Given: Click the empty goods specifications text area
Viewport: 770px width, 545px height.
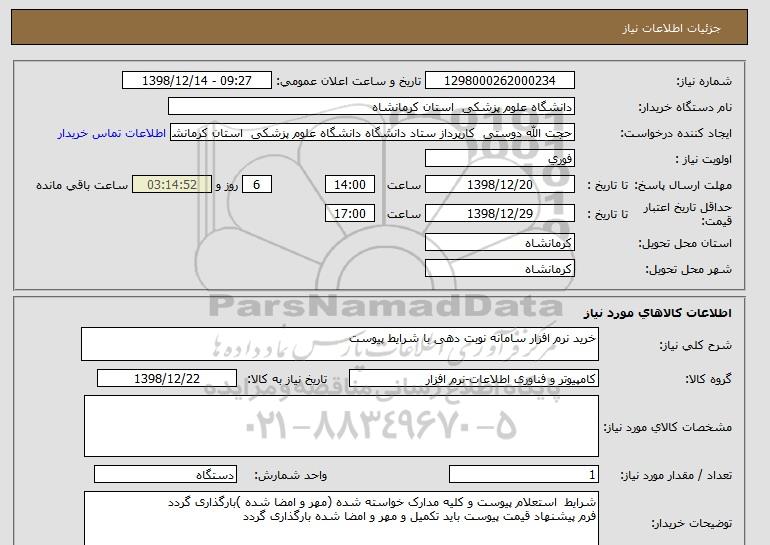Looking at the screenshot, I should (341, 426).
